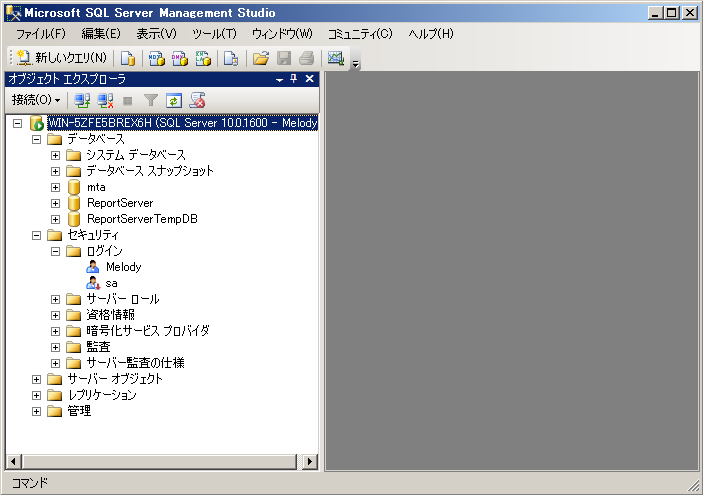Click the Analysis Services XMLA Query icon
Screen dimensions: 703x495
click(x=203, y=58)
